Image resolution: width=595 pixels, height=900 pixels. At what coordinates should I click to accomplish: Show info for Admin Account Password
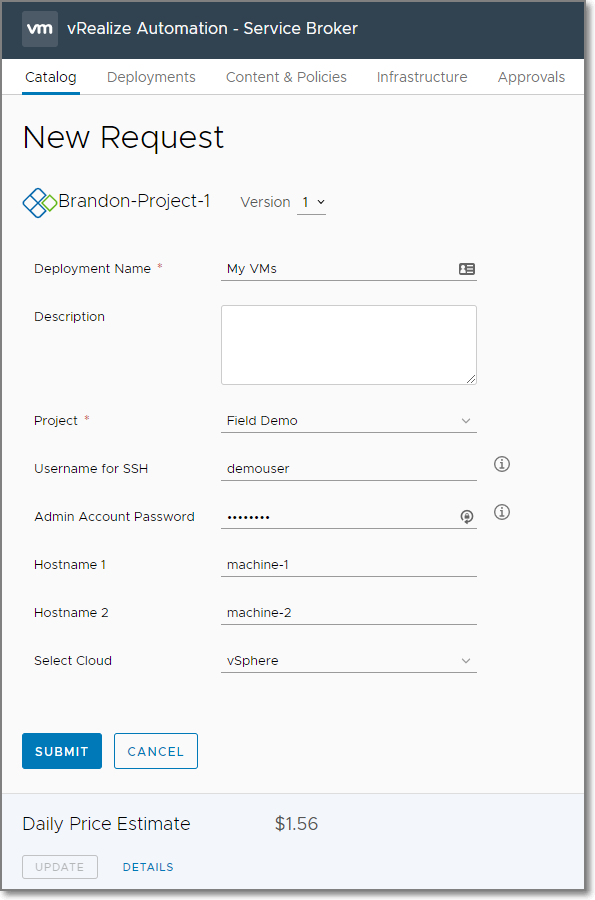501,512
